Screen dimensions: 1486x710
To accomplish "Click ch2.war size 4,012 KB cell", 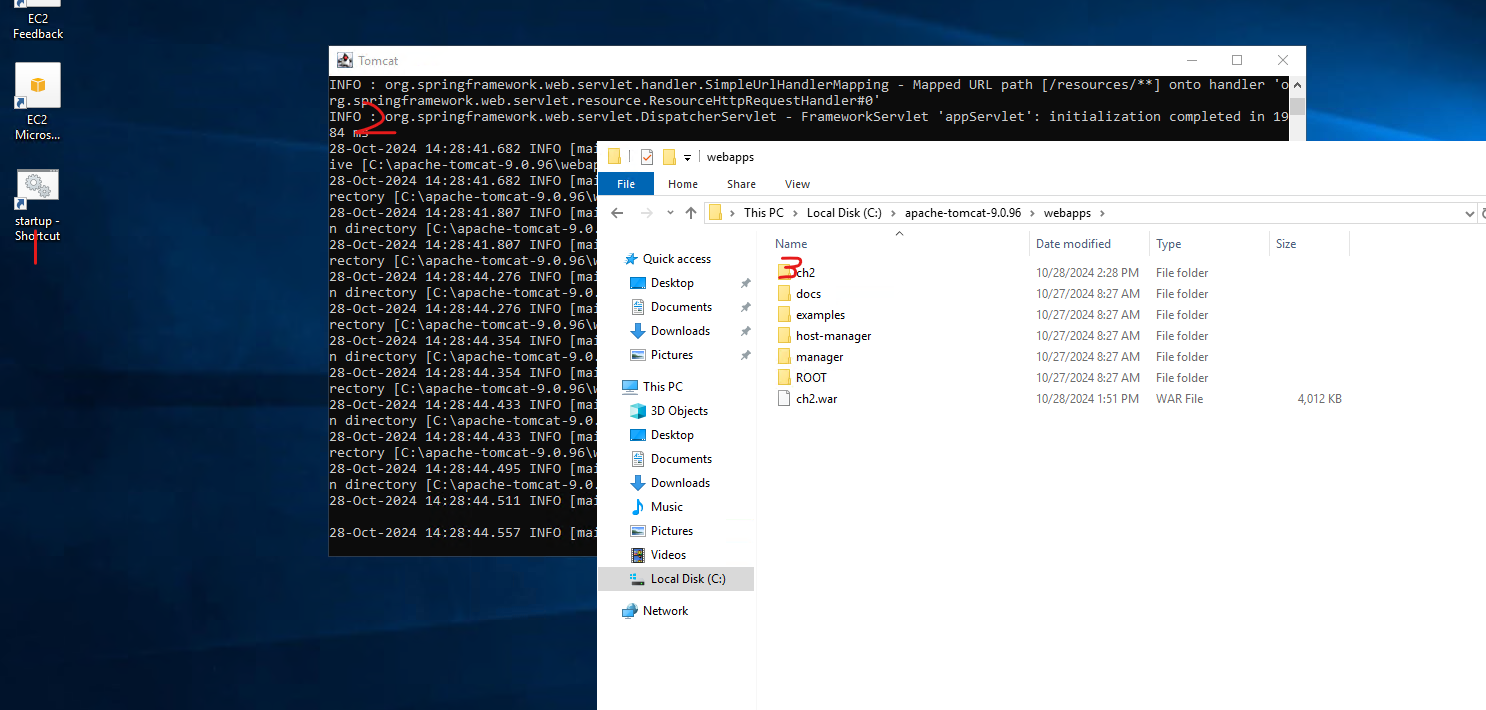I will tap(1319, 399).
